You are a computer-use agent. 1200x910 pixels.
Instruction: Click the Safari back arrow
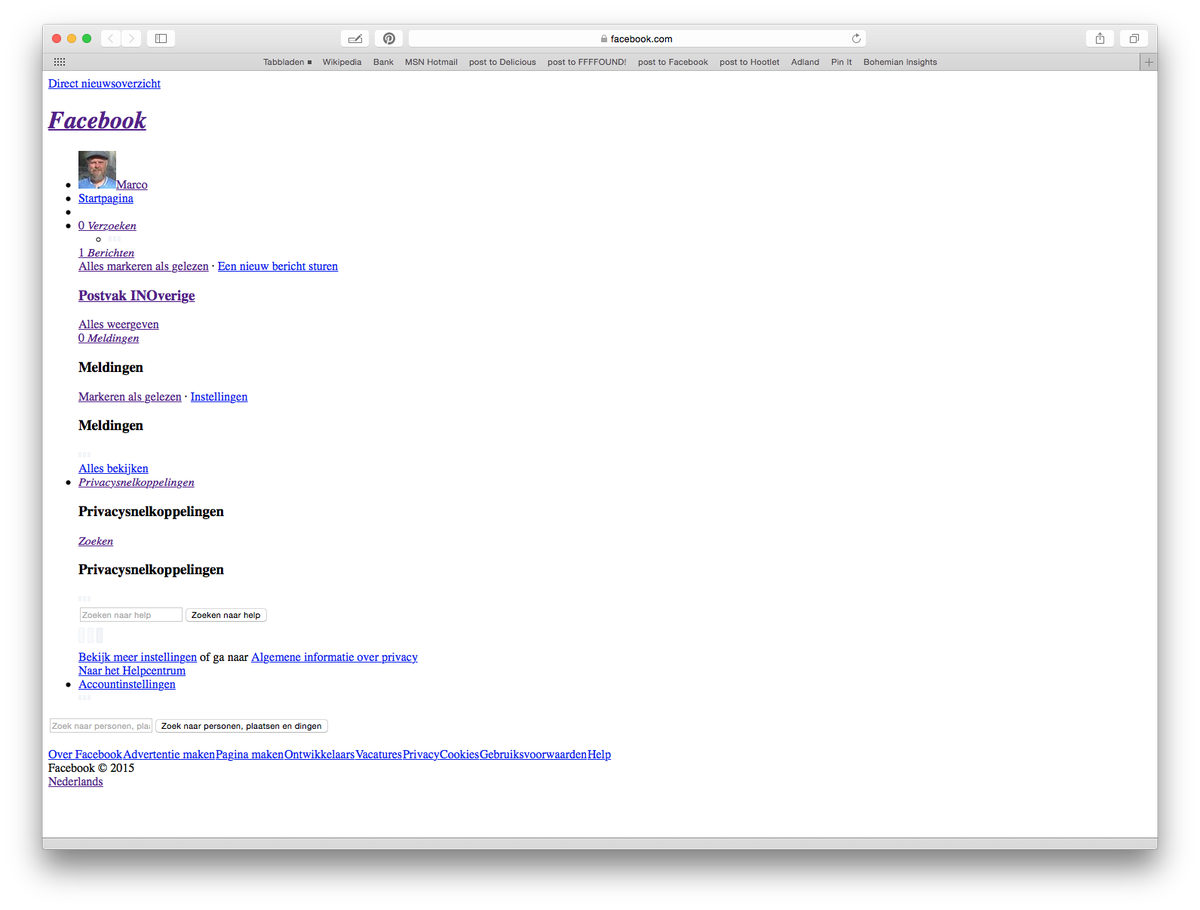pyautogui.click(x=110, y=38)
